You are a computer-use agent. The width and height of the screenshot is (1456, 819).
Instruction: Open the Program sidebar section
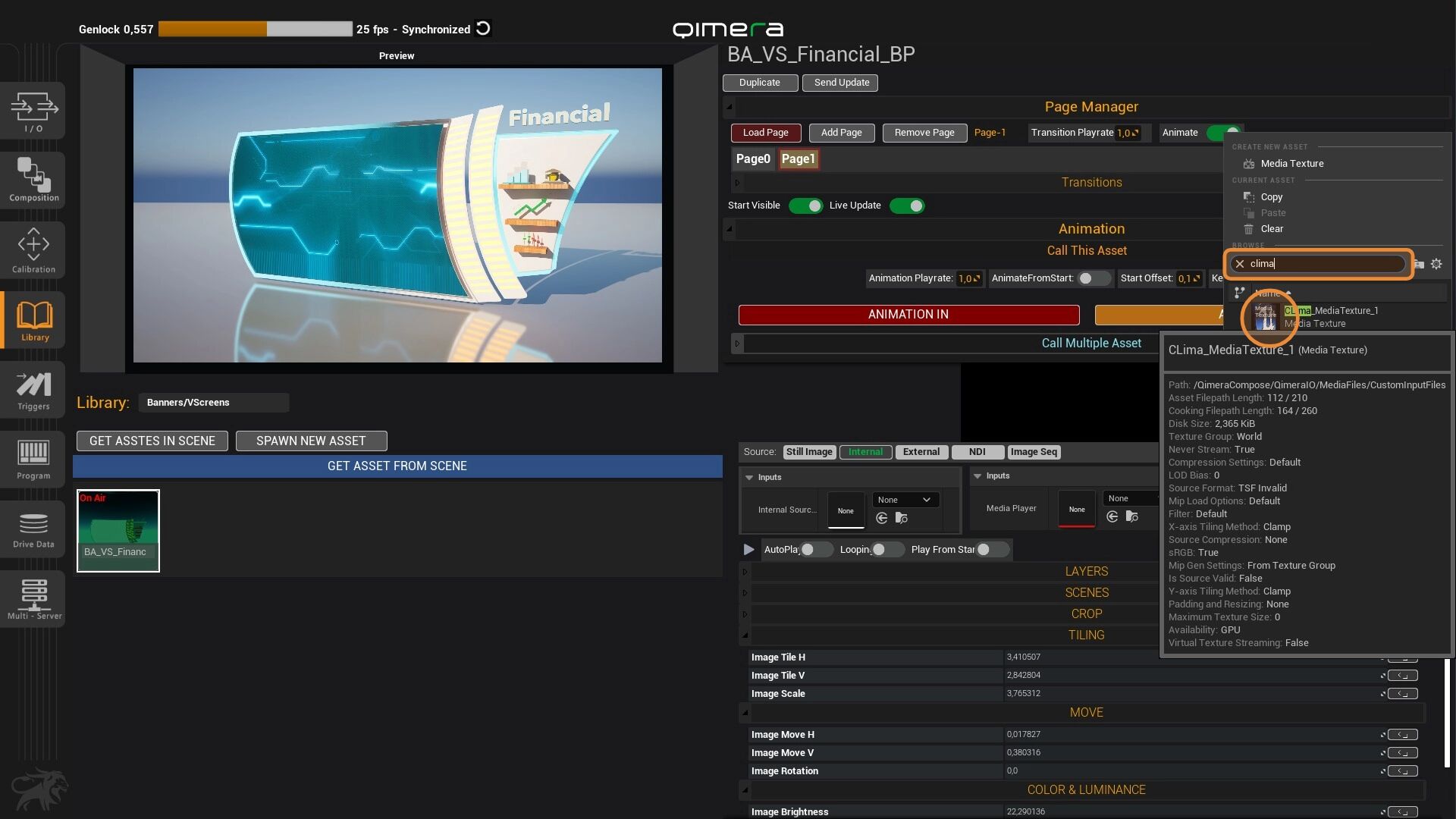(33, 459)
